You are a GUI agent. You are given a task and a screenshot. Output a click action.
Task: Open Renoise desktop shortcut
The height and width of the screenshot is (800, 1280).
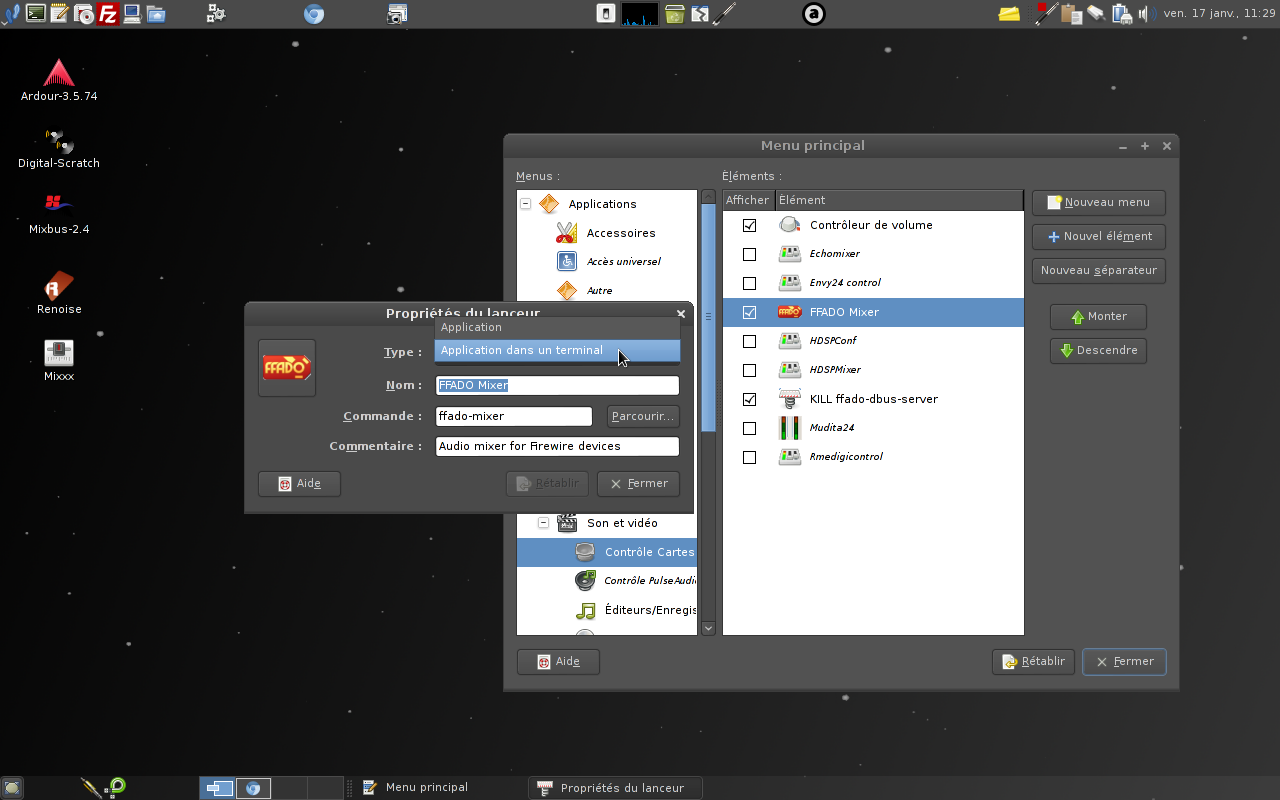point(59,286)
